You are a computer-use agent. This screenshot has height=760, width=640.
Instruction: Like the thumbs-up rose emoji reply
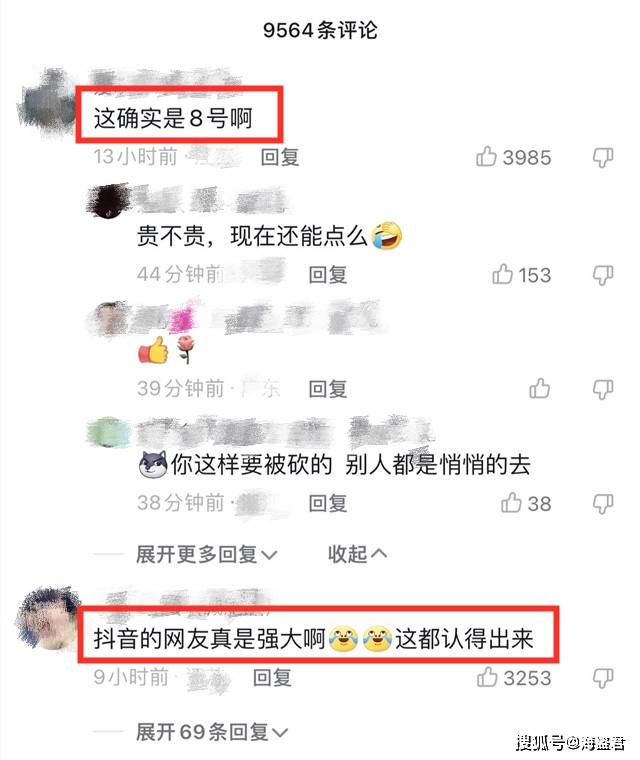pos(539,388)
